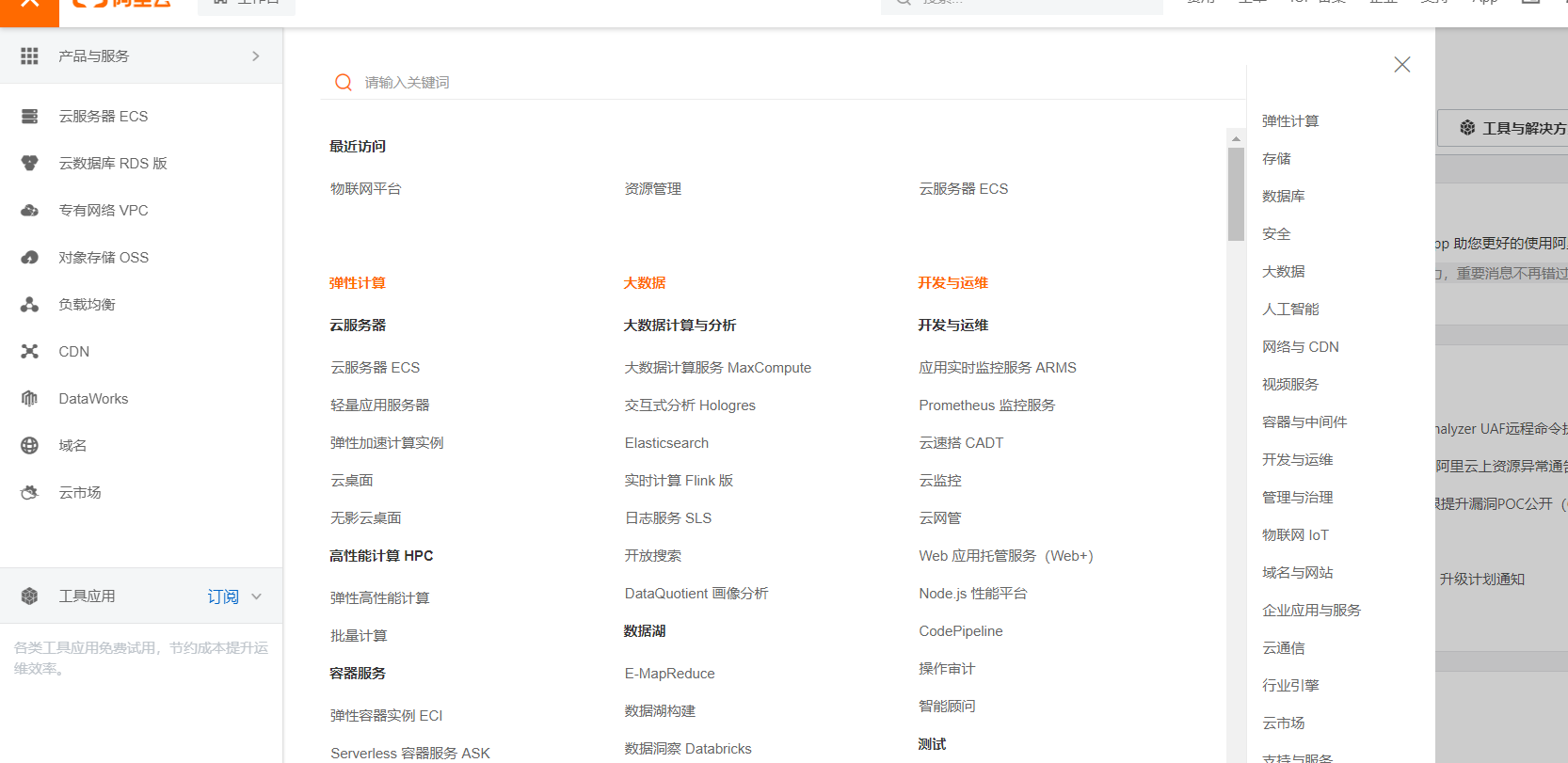1568x763 pixels.
Task: Jump to the 安全 category
Action: (1276, 234)
